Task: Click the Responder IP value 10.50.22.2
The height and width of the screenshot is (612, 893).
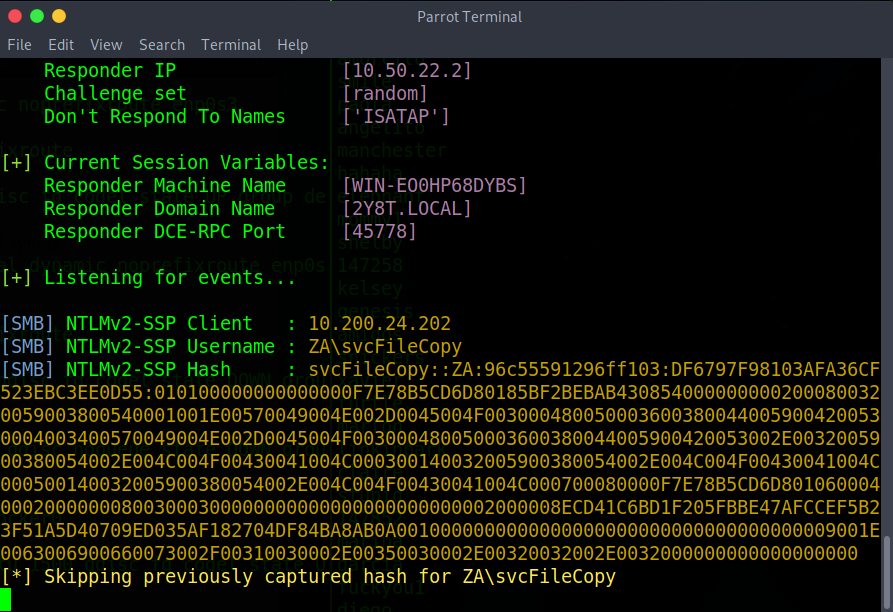Action: (407, 71)
